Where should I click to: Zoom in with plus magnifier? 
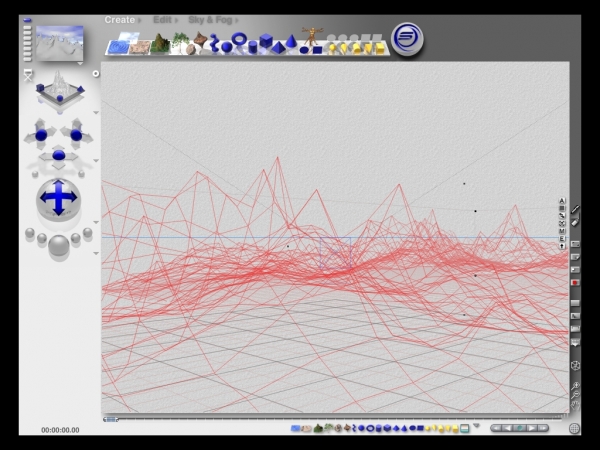click(x=575, y=386)
